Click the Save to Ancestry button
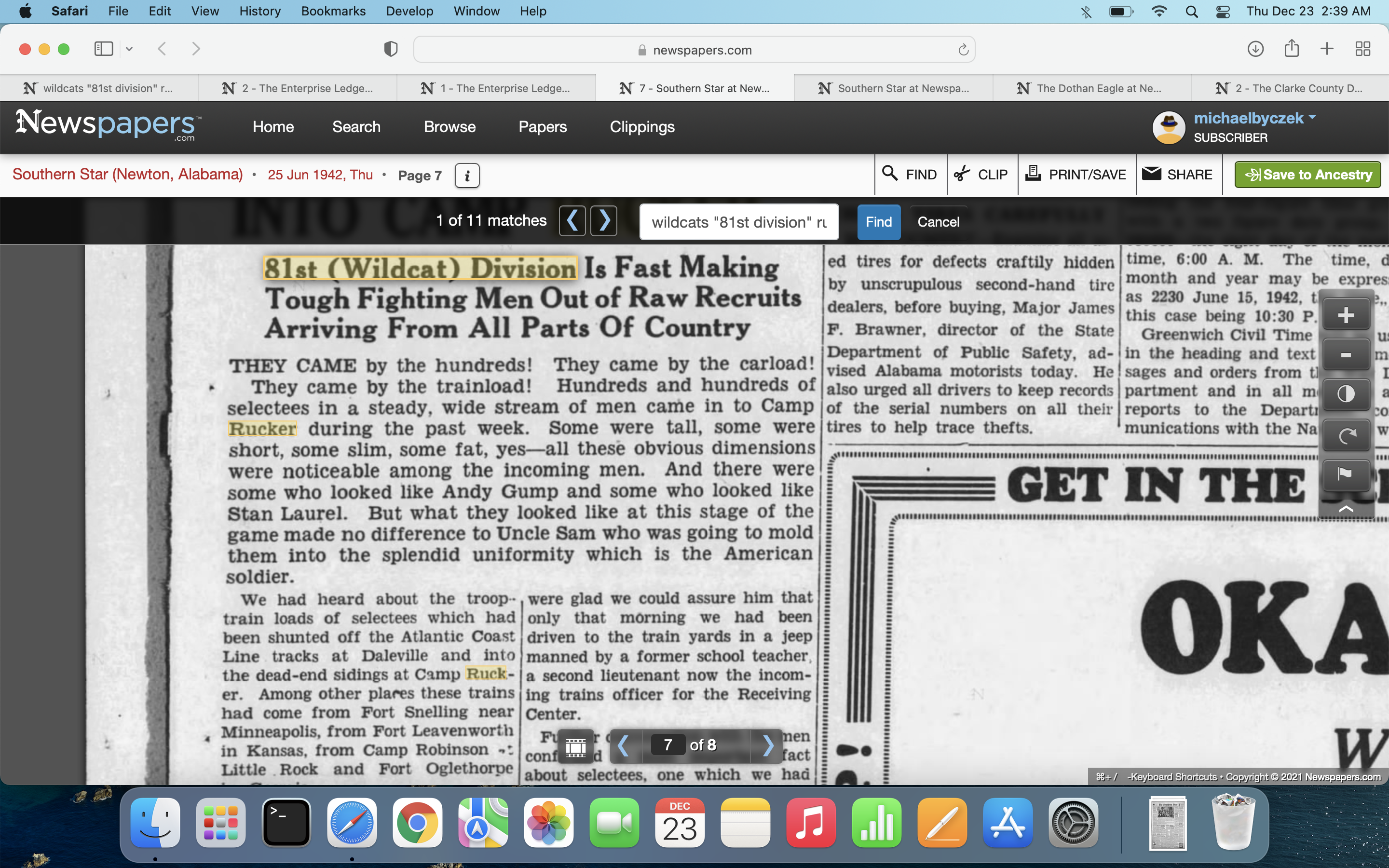The image size is (1389, 868). tap(1307, 175)
